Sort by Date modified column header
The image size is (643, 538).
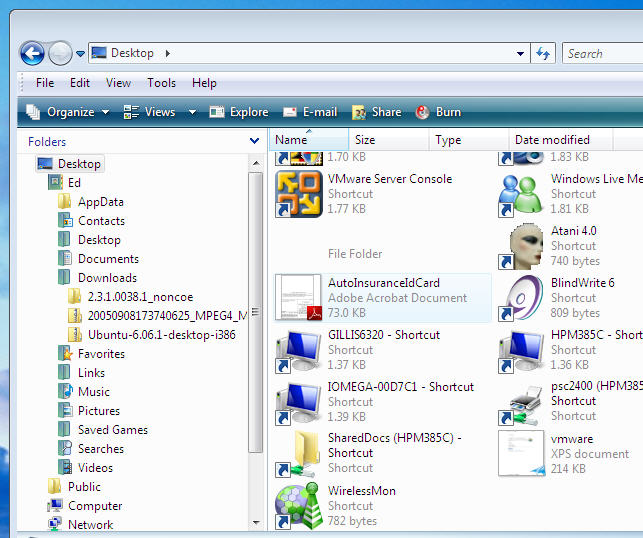click(561, 140)
